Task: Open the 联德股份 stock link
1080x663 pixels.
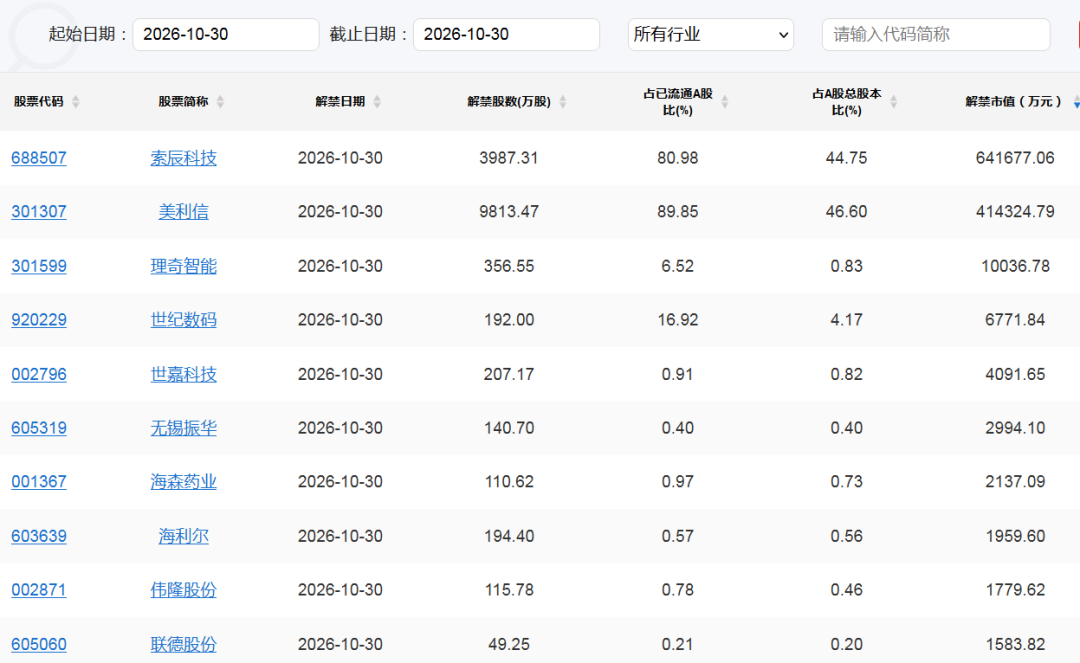Action: [184, 644]
